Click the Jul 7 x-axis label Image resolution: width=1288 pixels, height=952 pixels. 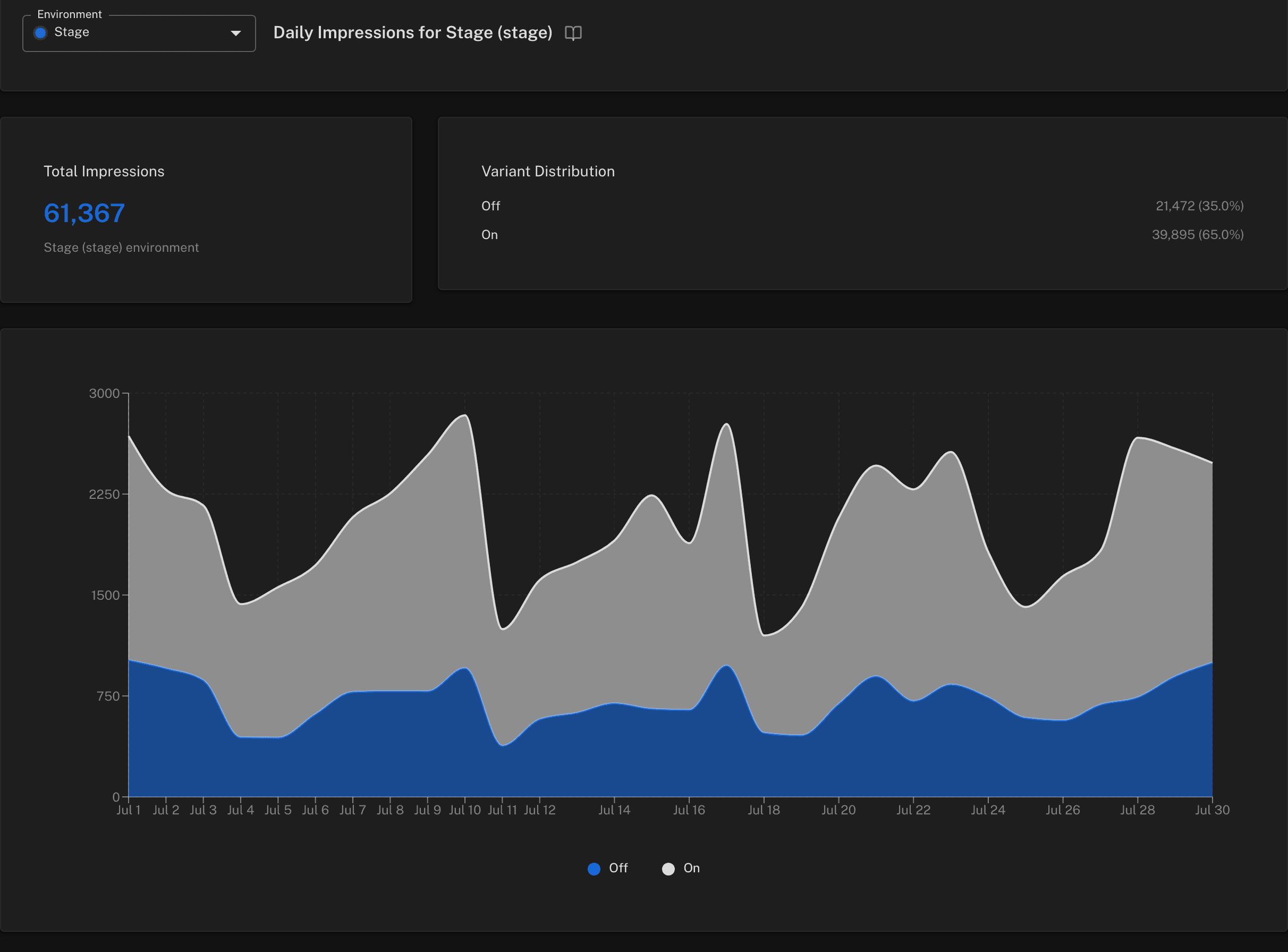353,810
